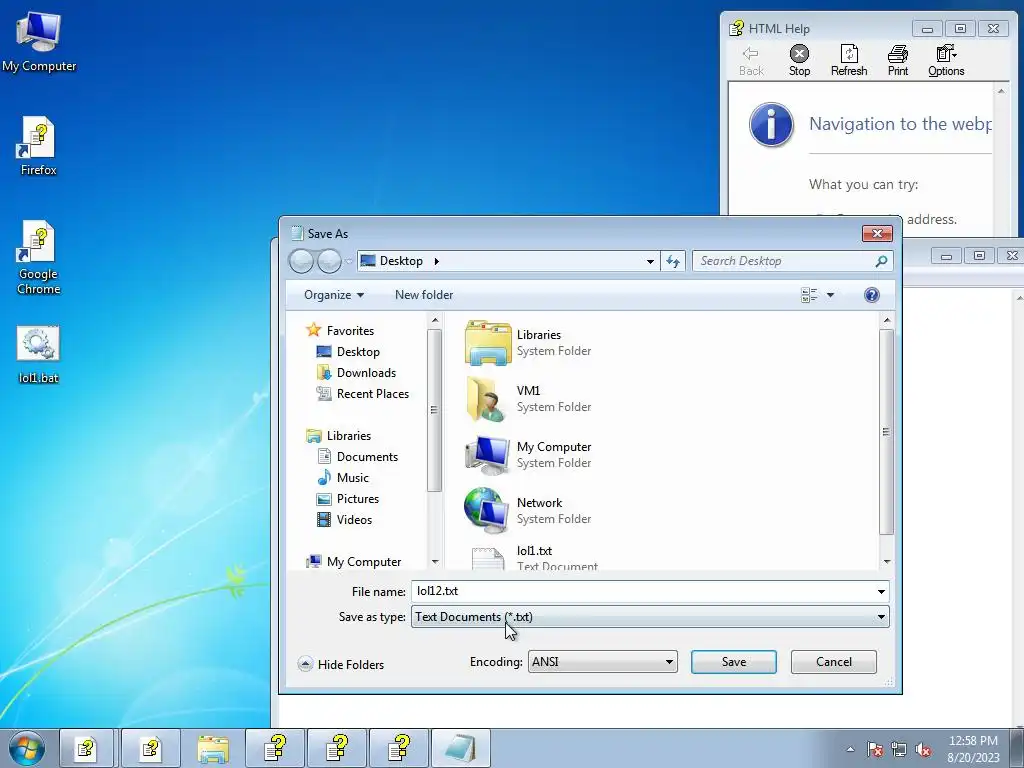Open the File name dropdown arrow
This screenshot has width=1024, height=768.
click(881, 592)
